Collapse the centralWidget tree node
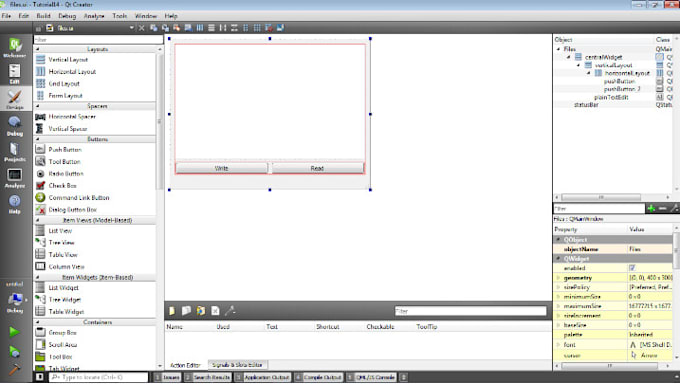The width and height of the screenshot is (680, 384). coord(569,57)
